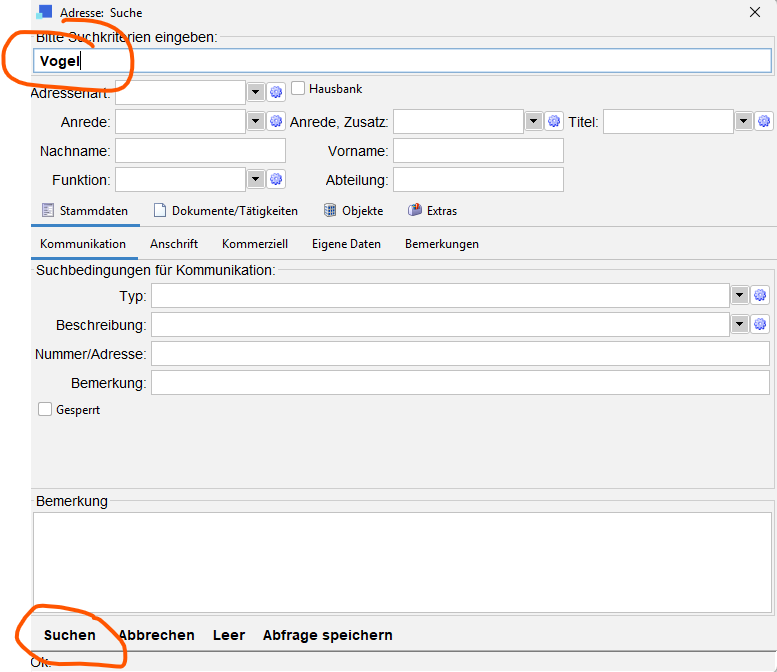Toggle the Gesperrt checkbox

[45, 409]
